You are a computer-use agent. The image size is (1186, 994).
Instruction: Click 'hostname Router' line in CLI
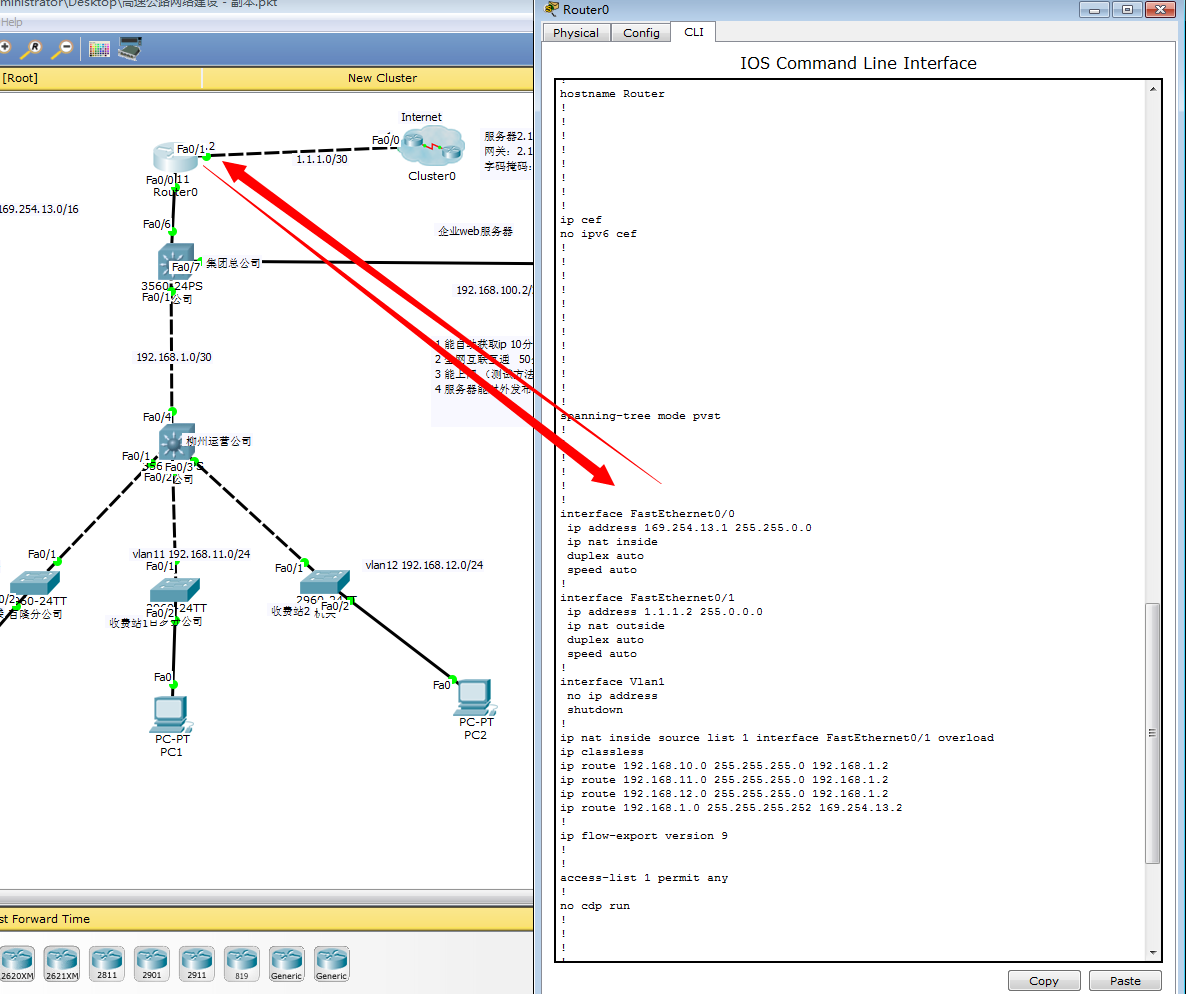point(612,94)
